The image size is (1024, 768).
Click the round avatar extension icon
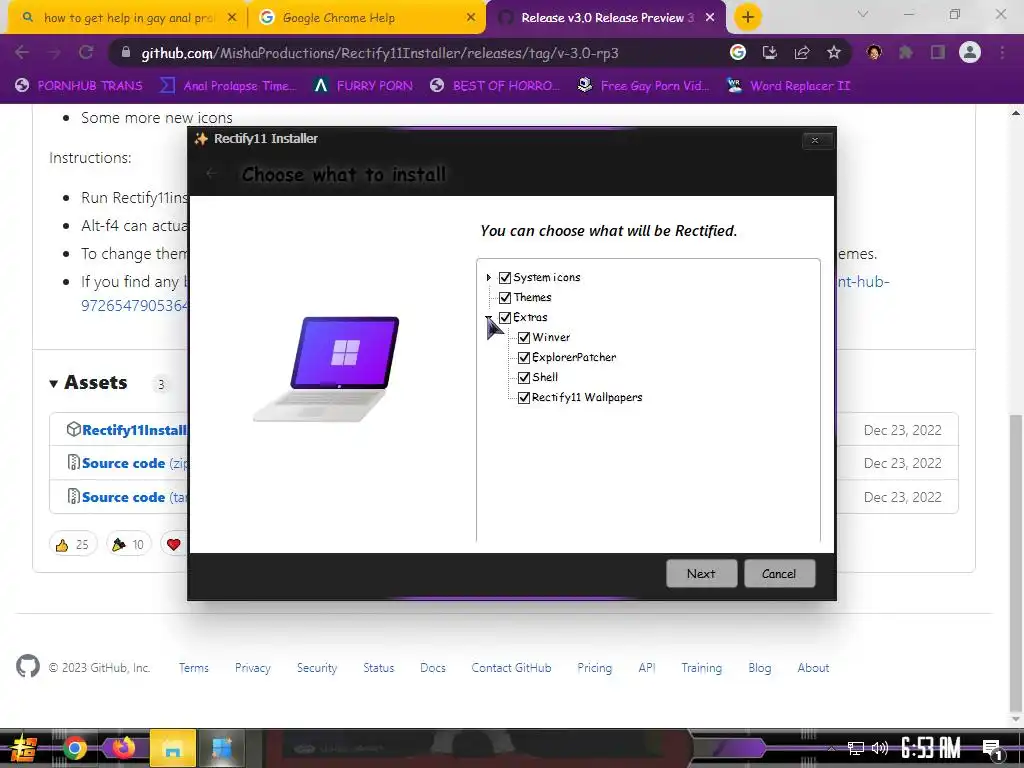pyautogui.click(x=874, y=52)
